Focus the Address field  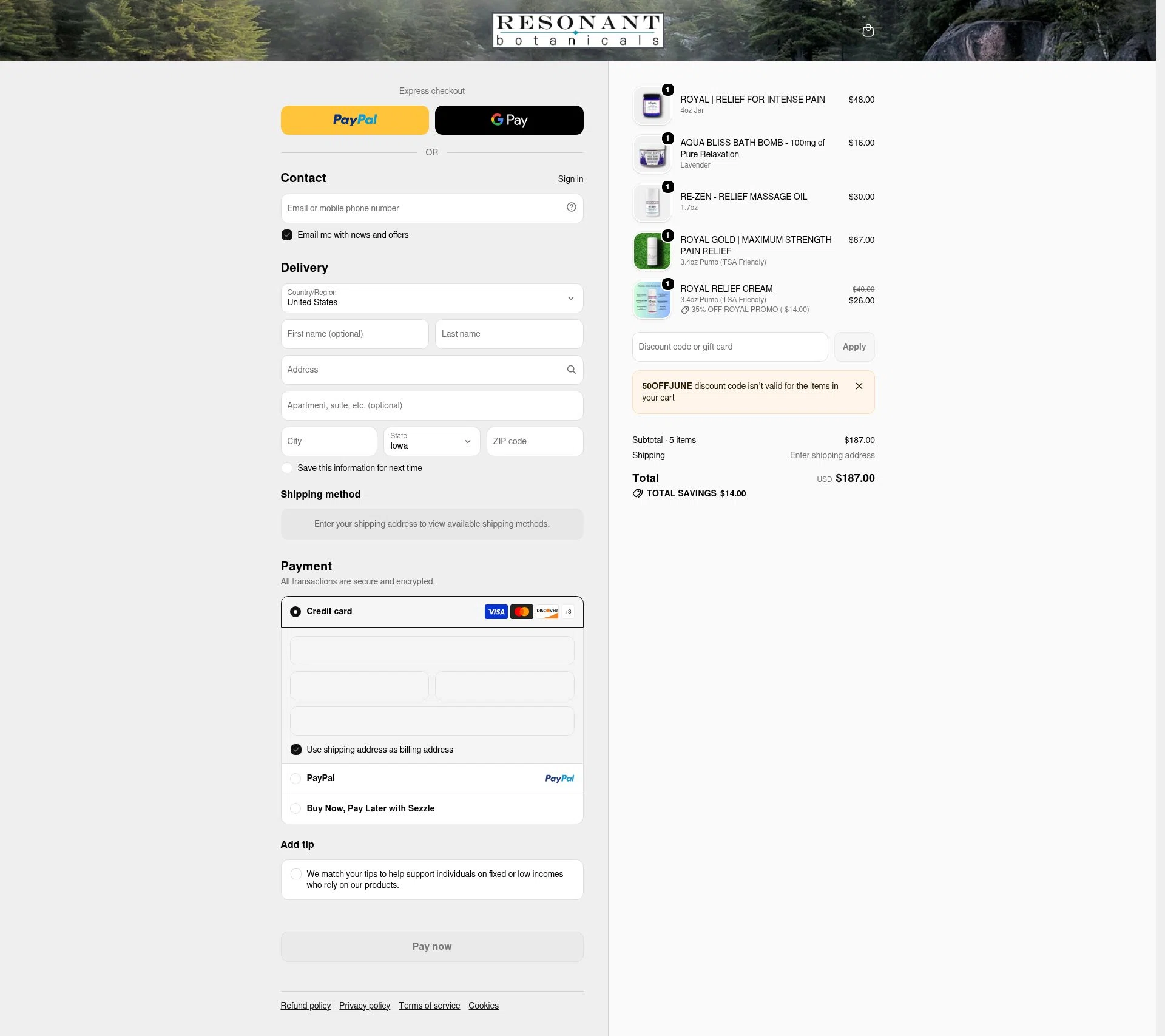432,370
